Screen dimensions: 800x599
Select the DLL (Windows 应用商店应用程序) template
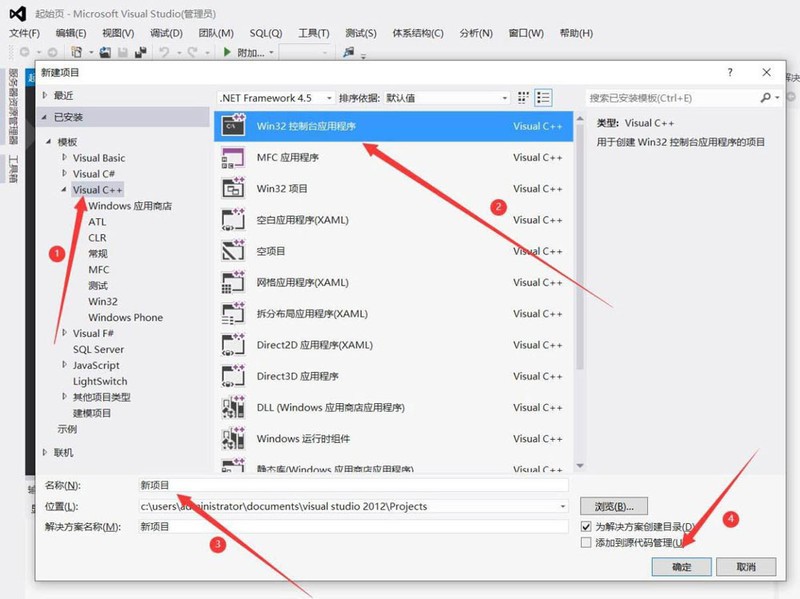pos(236,407)
